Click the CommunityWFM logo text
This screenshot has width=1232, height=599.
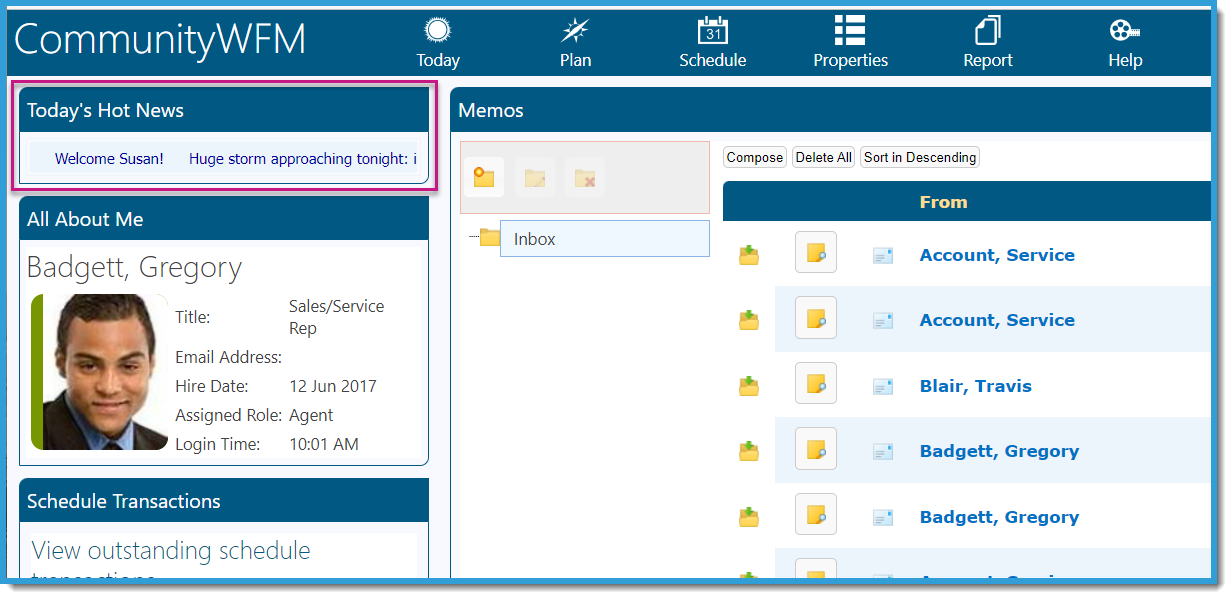[x=160, y=39]
